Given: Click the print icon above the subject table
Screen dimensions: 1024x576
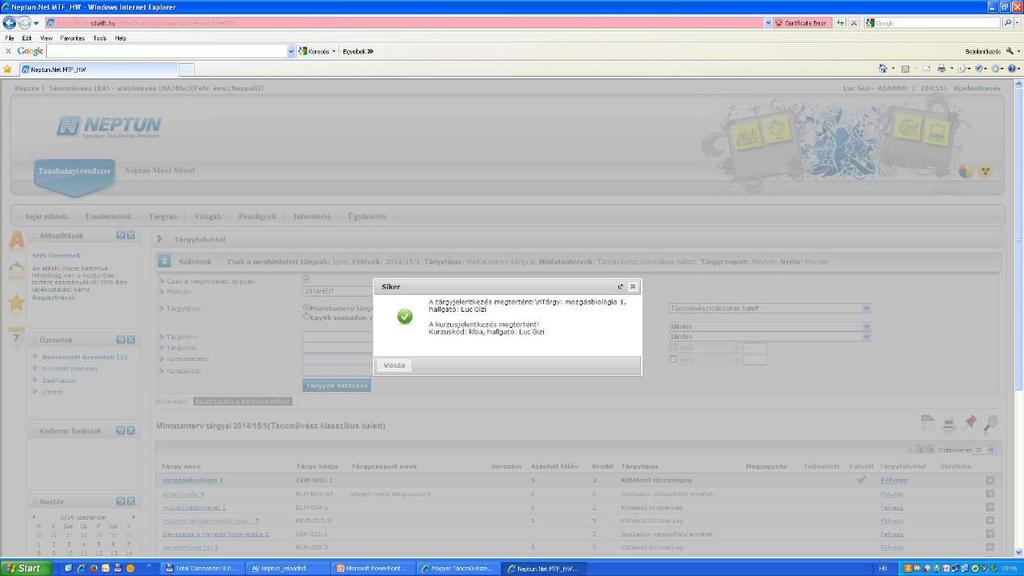Looking at the screenshot, I should point(949,424).
